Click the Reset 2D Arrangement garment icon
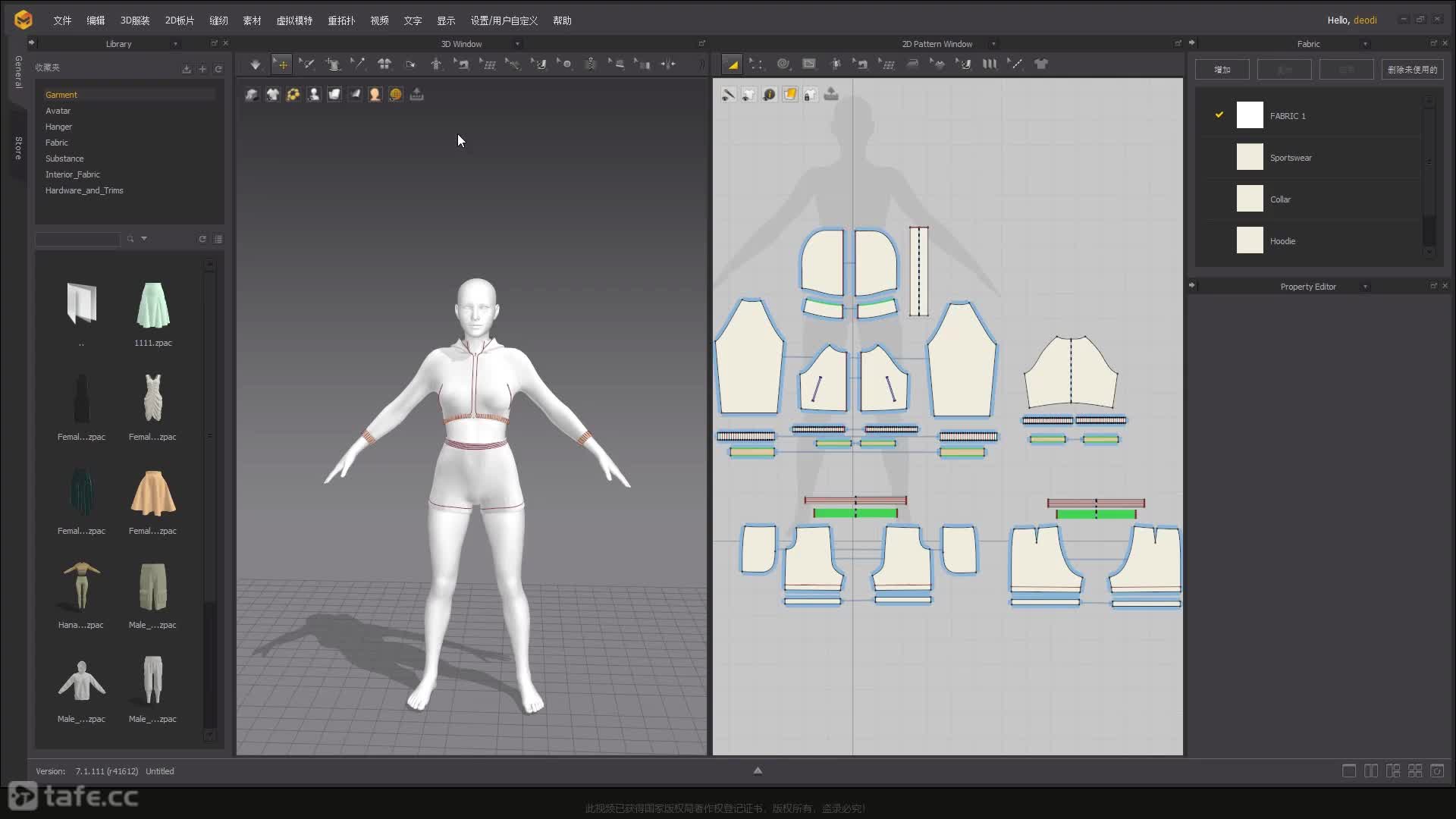Image resolution: width=1456 pixels, height=819 pixels. [384, 65]
